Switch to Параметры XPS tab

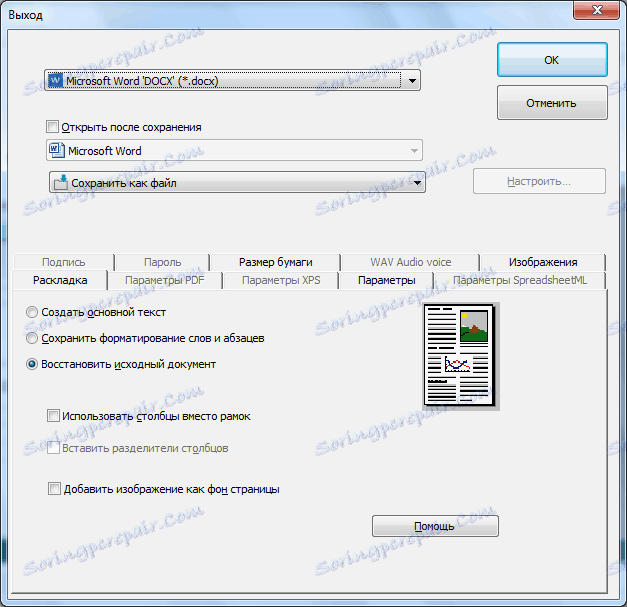(281, 280)
